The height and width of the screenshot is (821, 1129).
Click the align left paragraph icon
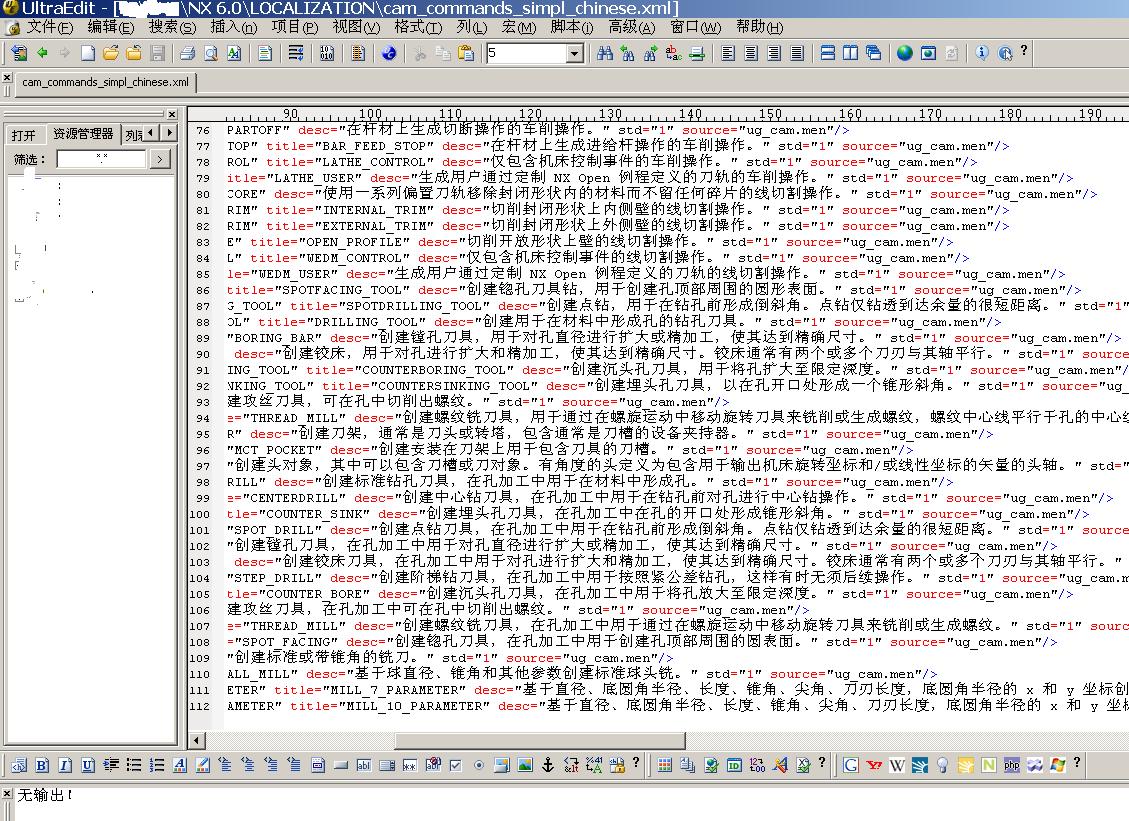click(x=728, y=53)
